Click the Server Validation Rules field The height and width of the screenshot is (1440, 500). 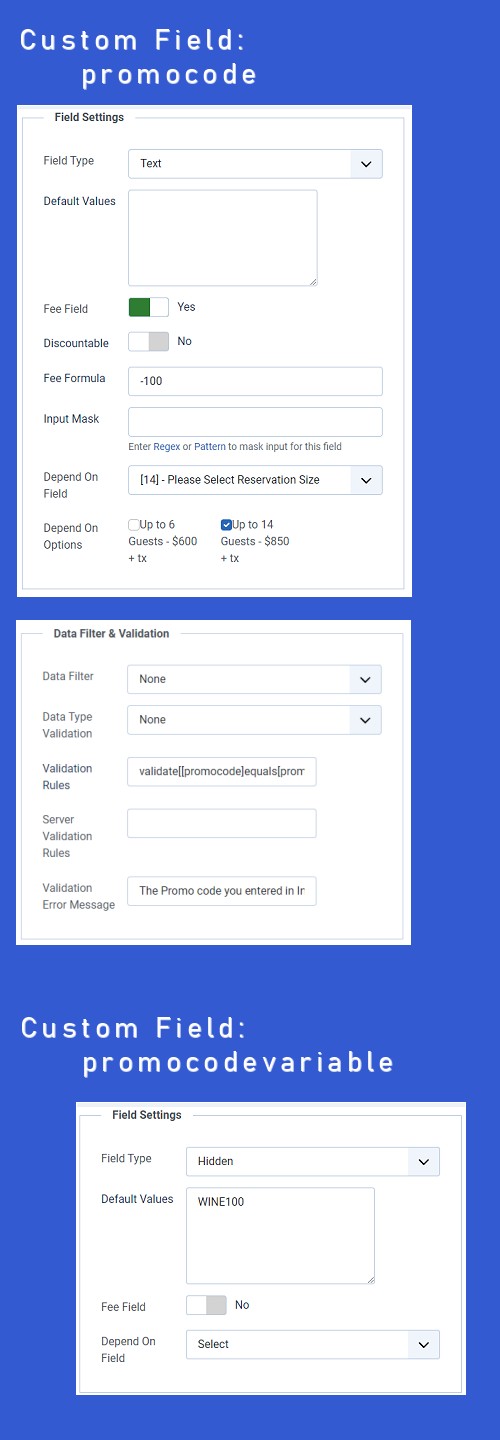(x=222, y=823)
